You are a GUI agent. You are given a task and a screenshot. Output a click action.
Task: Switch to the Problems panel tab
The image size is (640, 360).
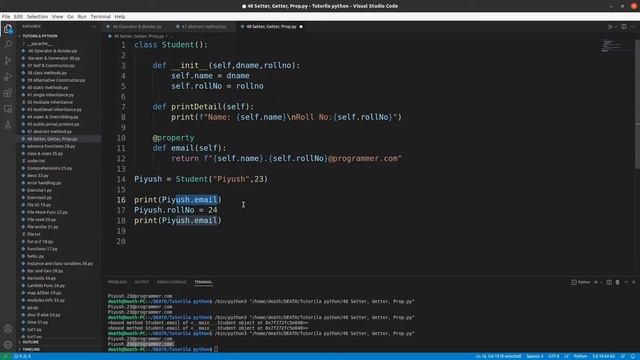coord(117,282)
